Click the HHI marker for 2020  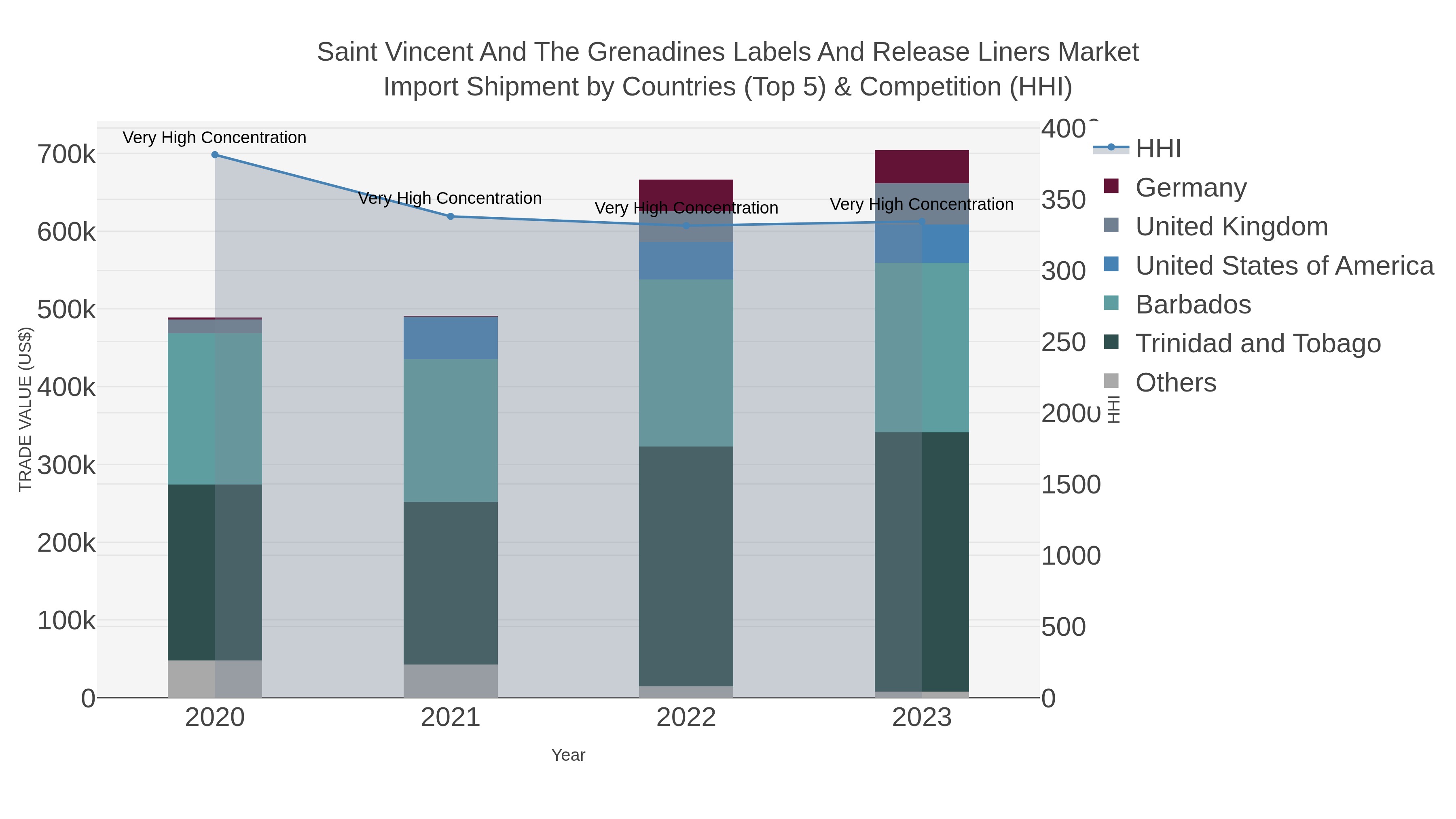215,155
